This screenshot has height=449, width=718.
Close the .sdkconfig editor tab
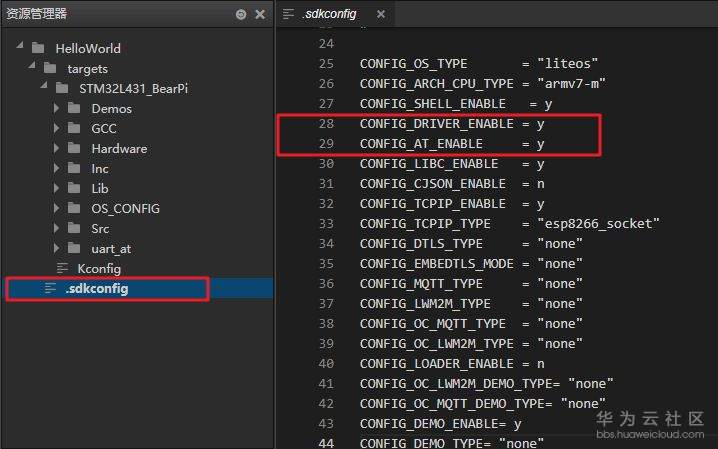pyautogui.click(x=381, y=14)
